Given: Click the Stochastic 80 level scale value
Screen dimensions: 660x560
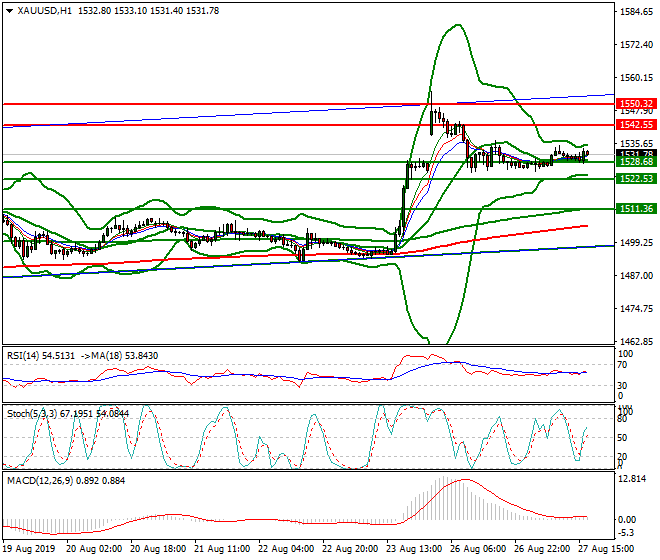Looking at the screenshot, I should click(x=622, y=419).
